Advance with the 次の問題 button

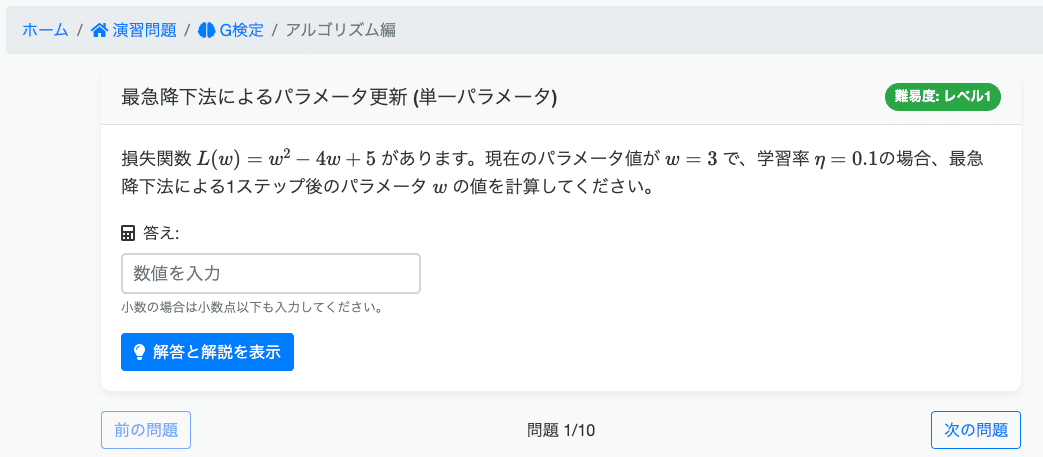[x=976, y=430]
